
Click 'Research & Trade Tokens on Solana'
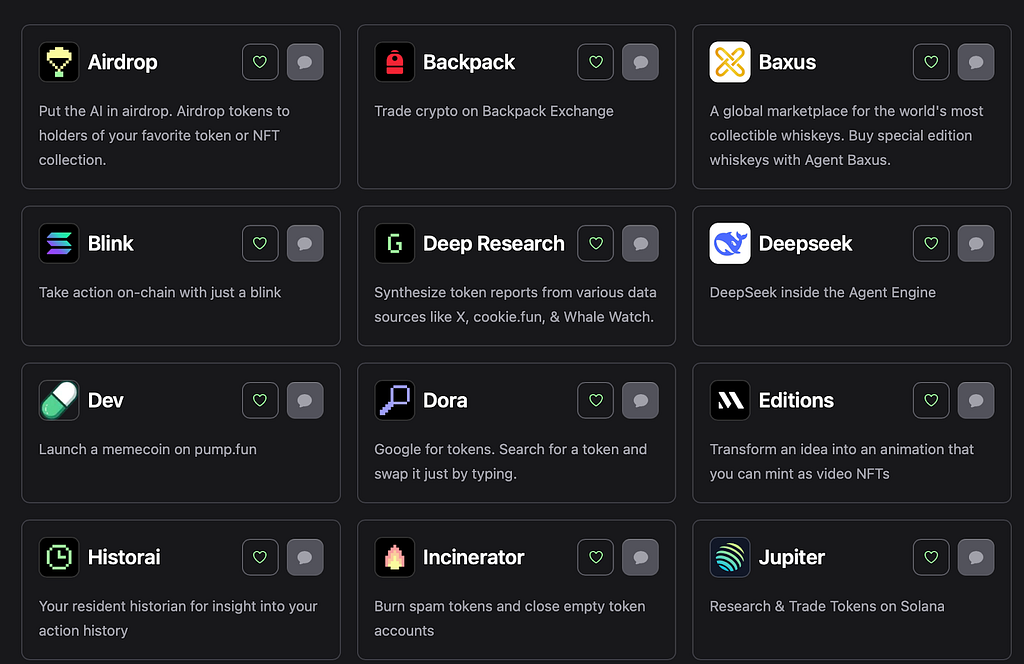pyautogui.click(x=827, y=606)
